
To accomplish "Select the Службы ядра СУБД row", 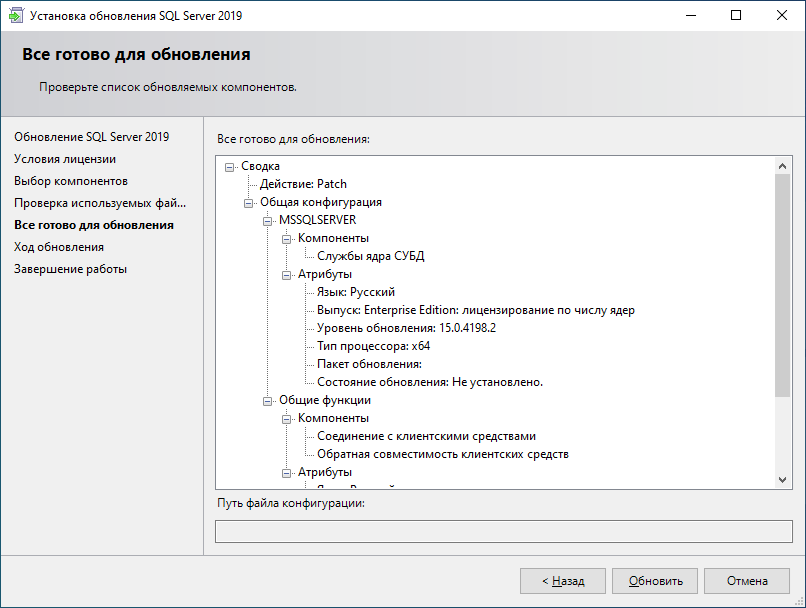I will [371, 256].
